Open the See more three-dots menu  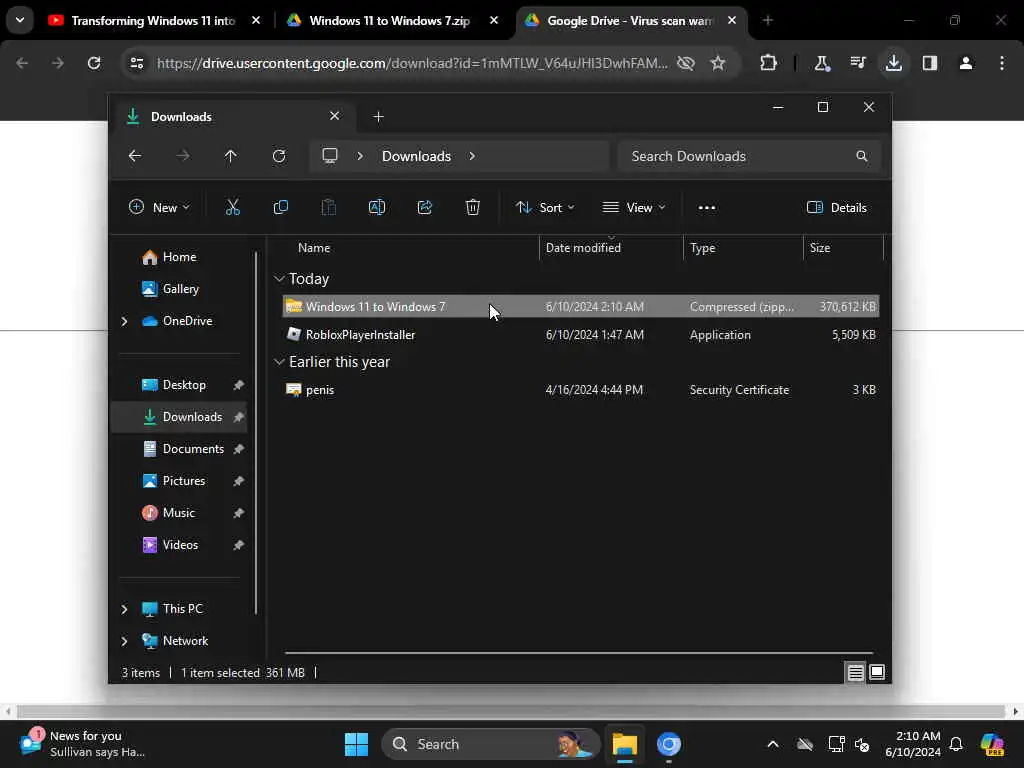(x=707, y=208)
